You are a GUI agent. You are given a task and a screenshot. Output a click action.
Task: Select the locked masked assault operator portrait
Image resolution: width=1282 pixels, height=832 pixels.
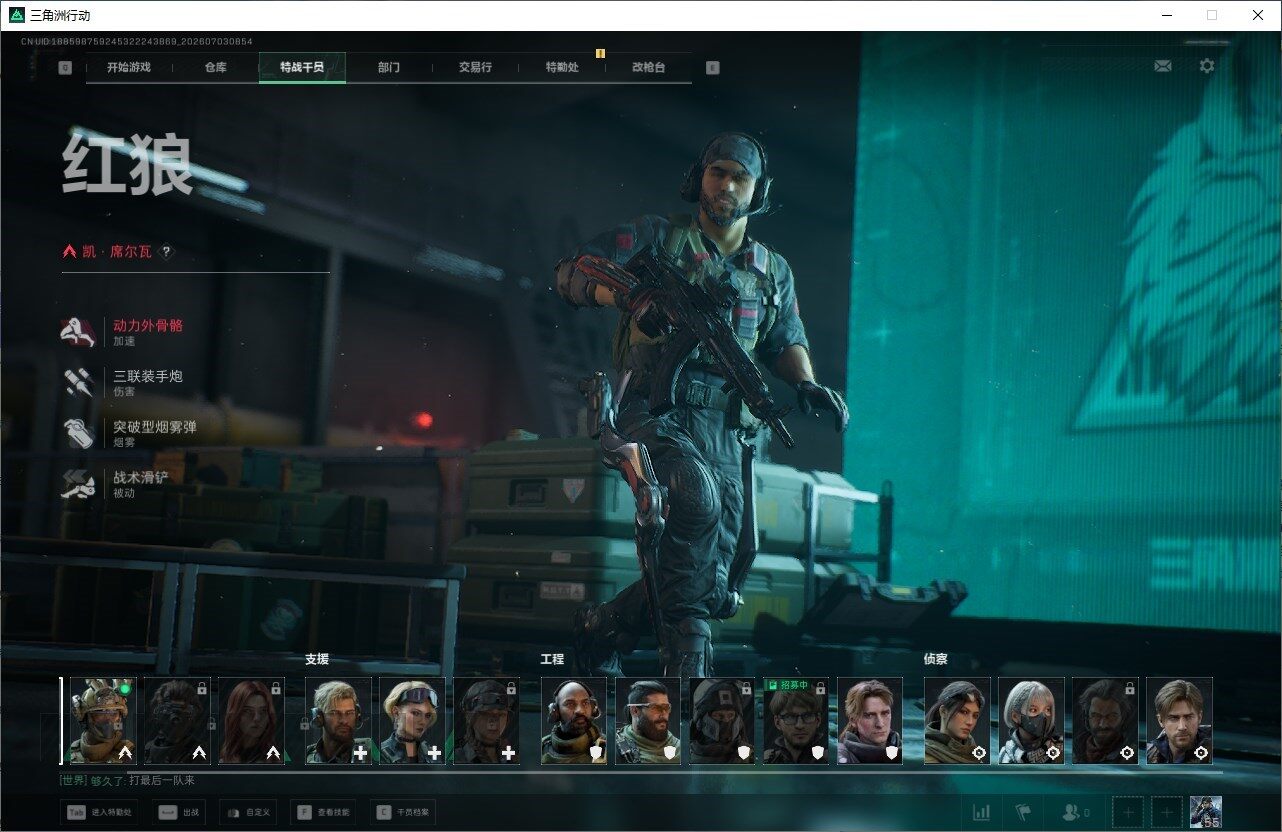tap(177, 721)
